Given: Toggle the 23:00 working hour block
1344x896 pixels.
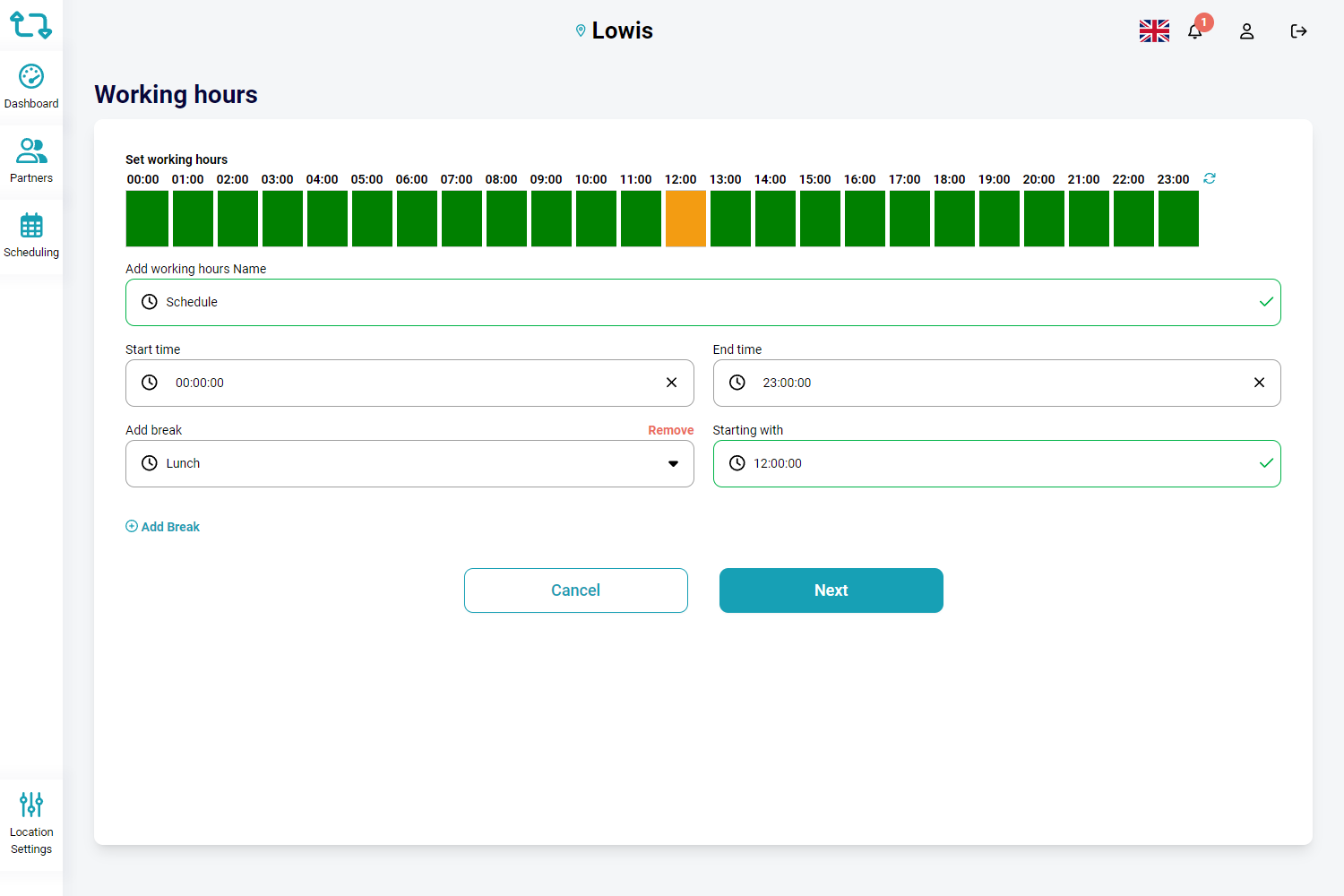Looking at the screenshot, I should (1178, 219).
